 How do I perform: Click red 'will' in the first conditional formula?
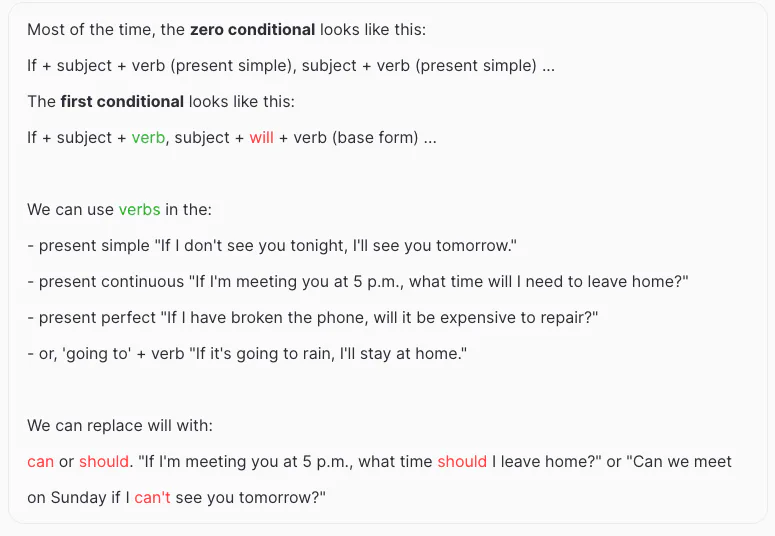tap(261, 138)
